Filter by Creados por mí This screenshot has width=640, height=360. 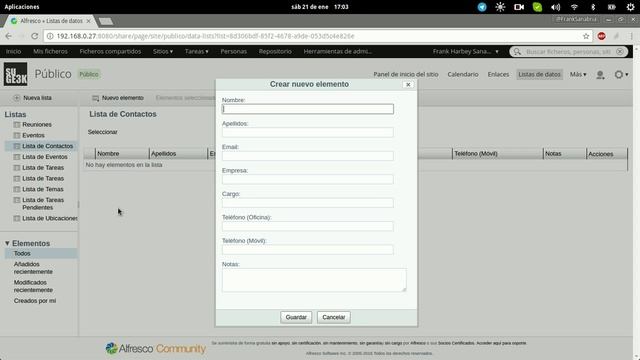click(35, 301)
